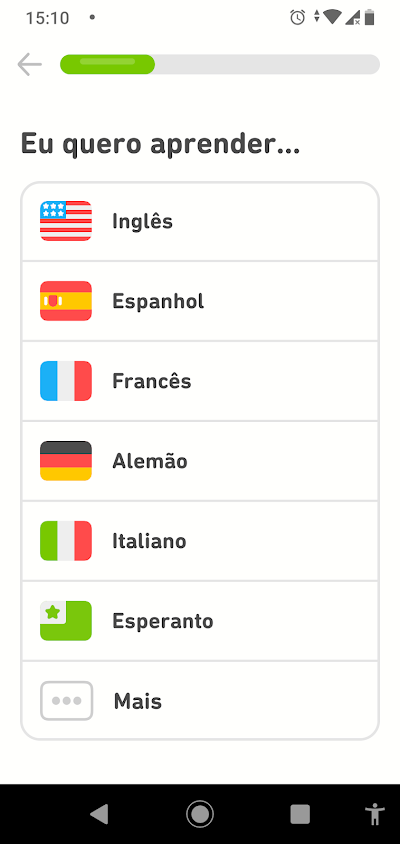400x844 pixels.
Task: Select the Esperanto text label
Action: [x=163, y=621]
